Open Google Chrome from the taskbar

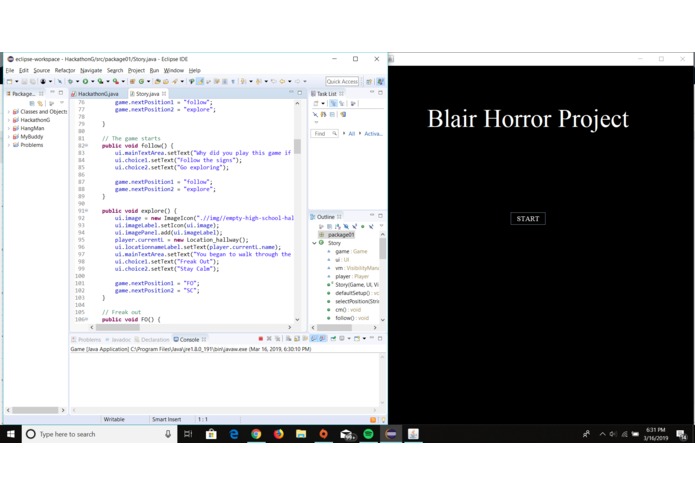click(256, 434)
